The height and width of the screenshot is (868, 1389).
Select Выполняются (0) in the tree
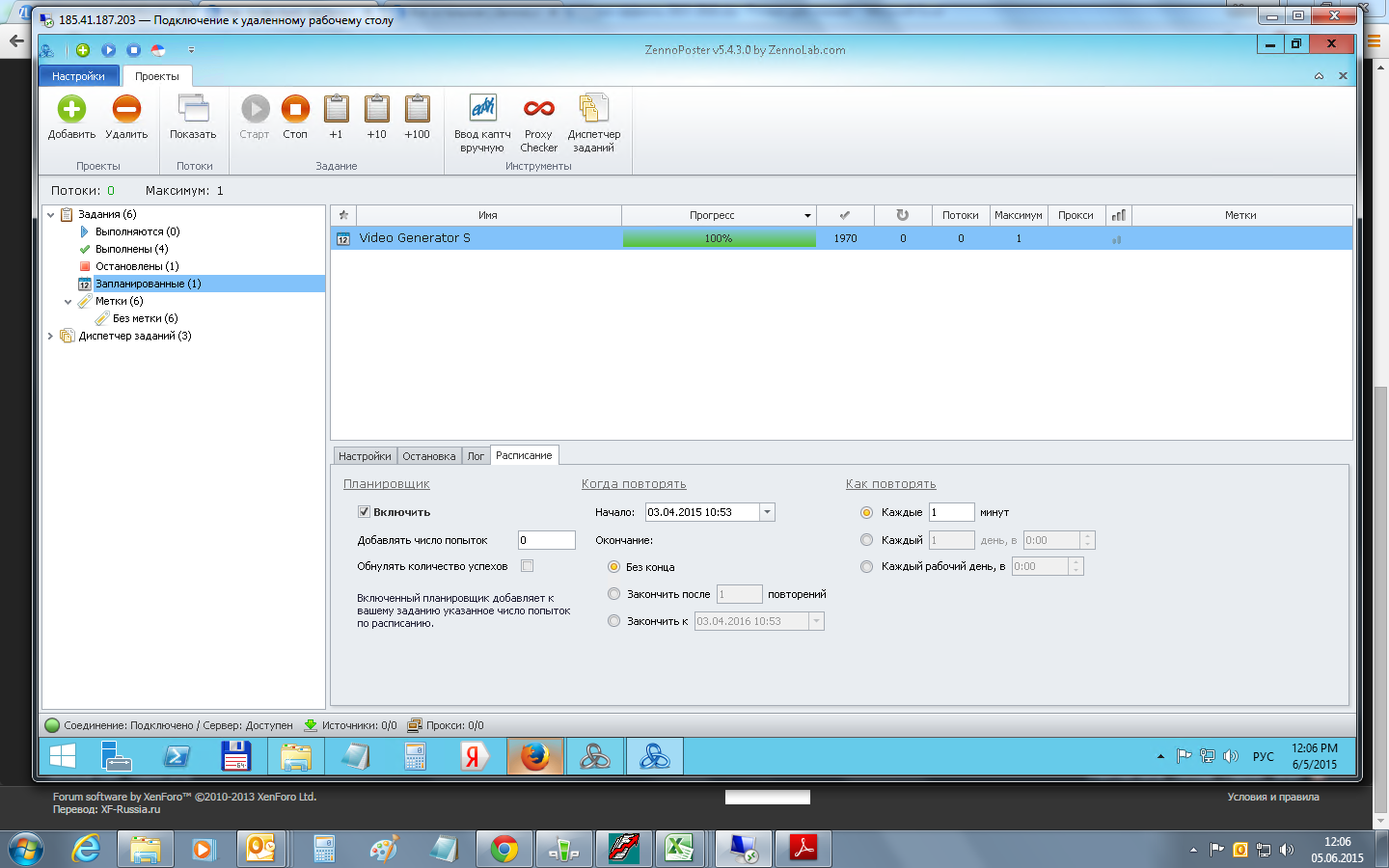click(137, 231)
